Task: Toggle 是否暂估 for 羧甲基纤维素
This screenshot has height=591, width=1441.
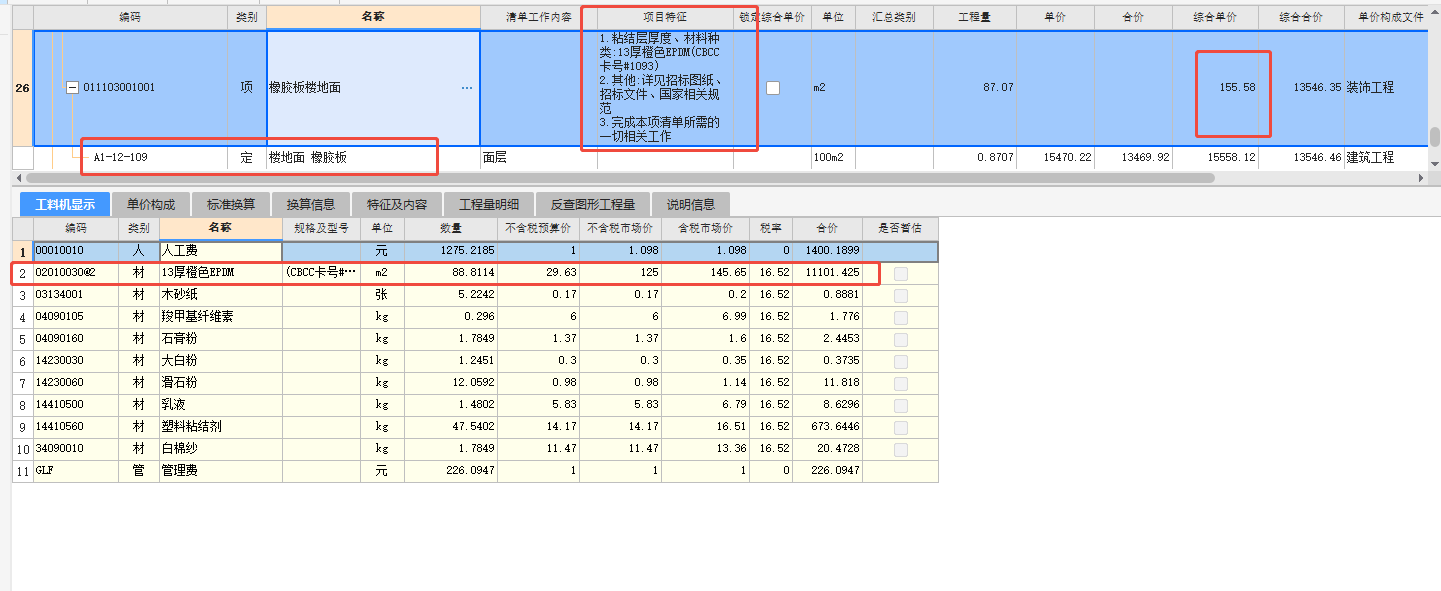Action: (901, 317)
